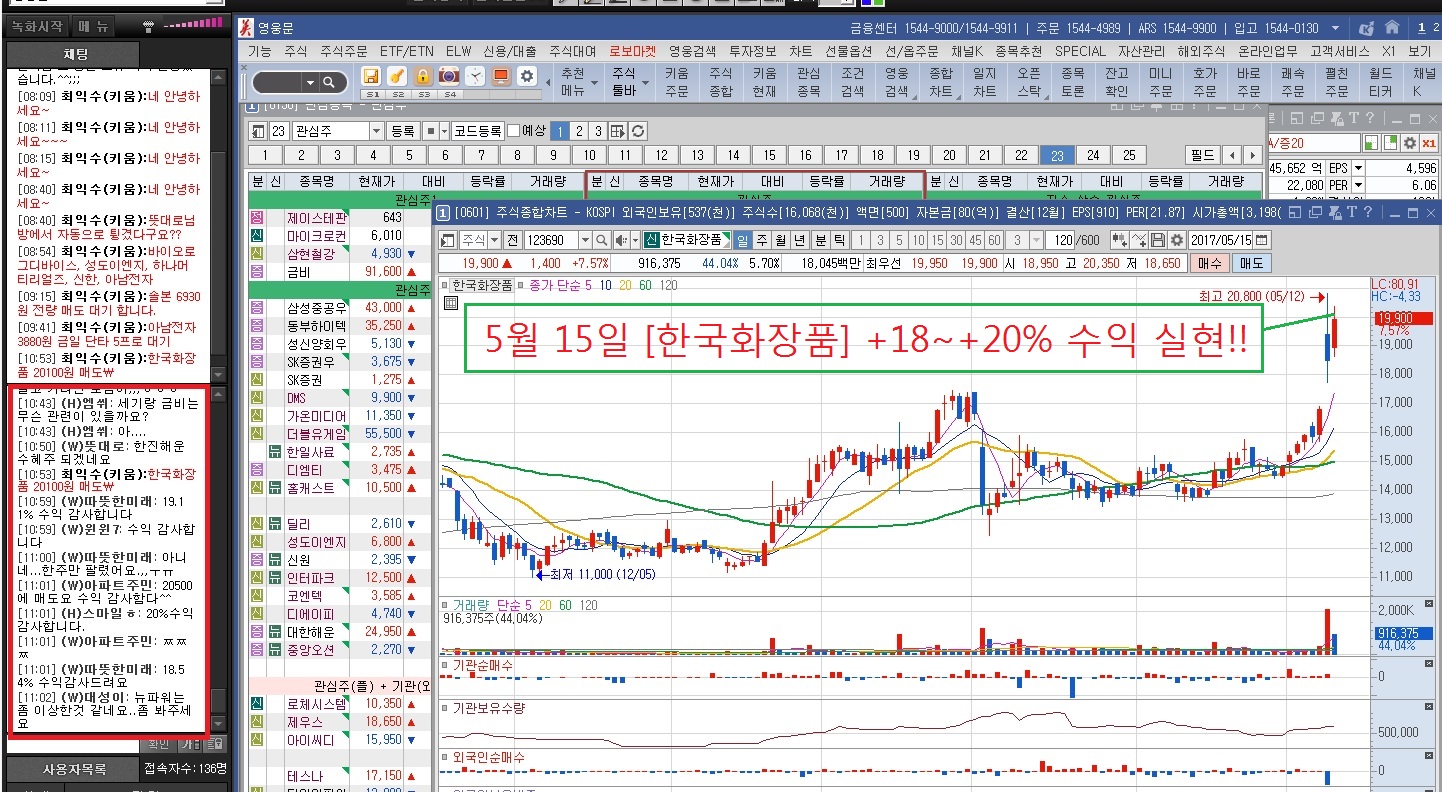Click the gear icon in right panel
Screen dimensions: 1442x792
tap(1411, 143)
